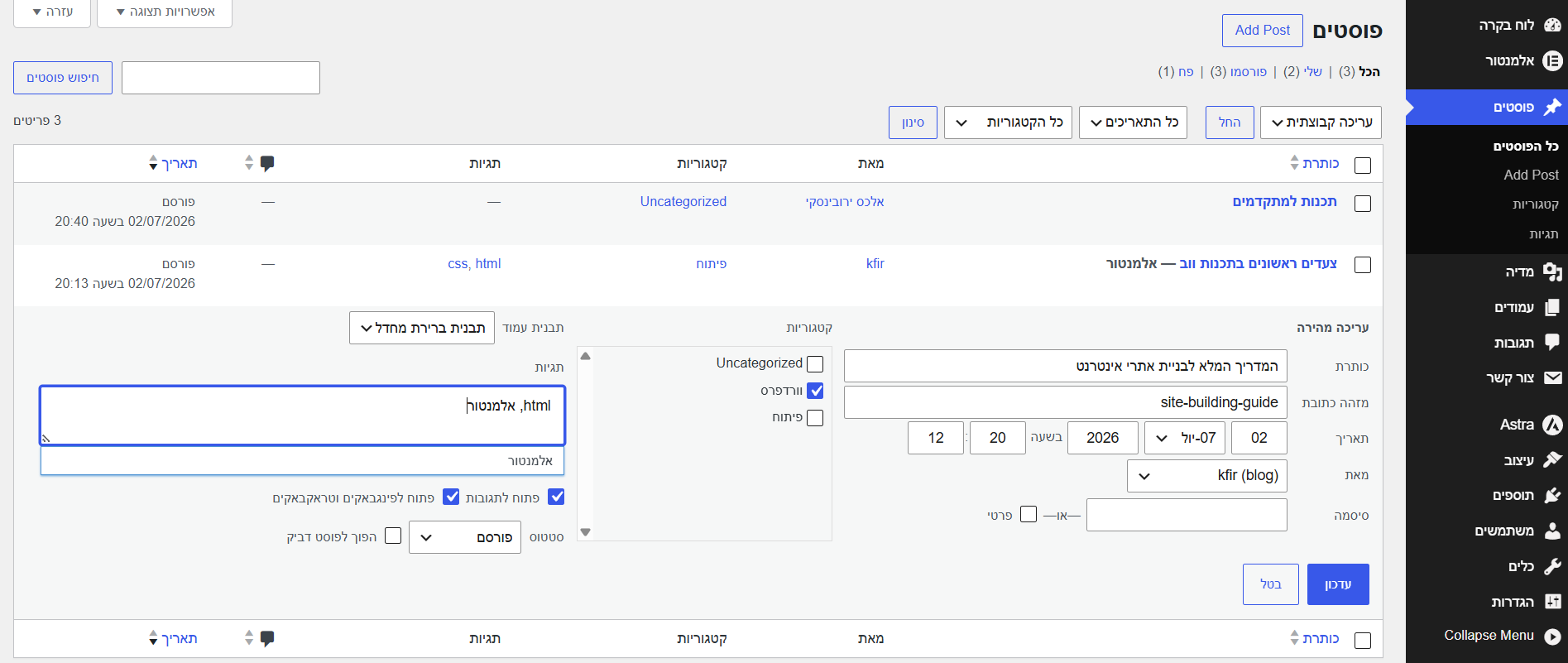The height and width of the screenshot is (663, 1568).
Task: Open all dates (כל התאריכים) dropdown
Action: (1134, 123)
